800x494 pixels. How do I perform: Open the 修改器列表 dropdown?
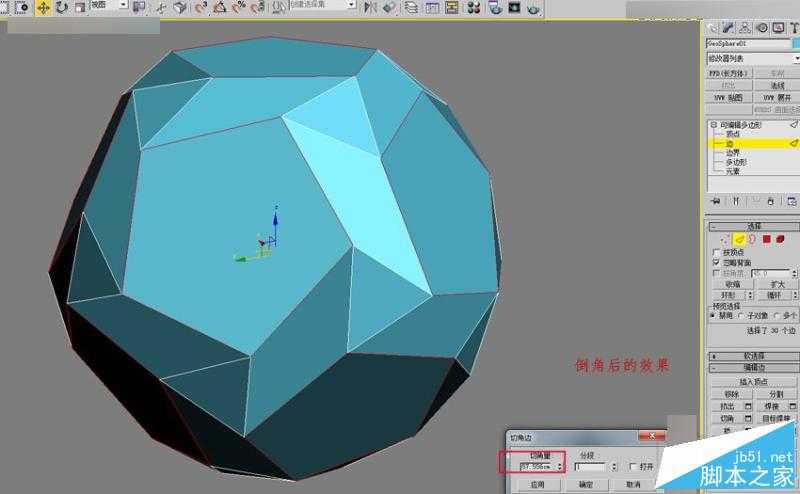(753, 59)
